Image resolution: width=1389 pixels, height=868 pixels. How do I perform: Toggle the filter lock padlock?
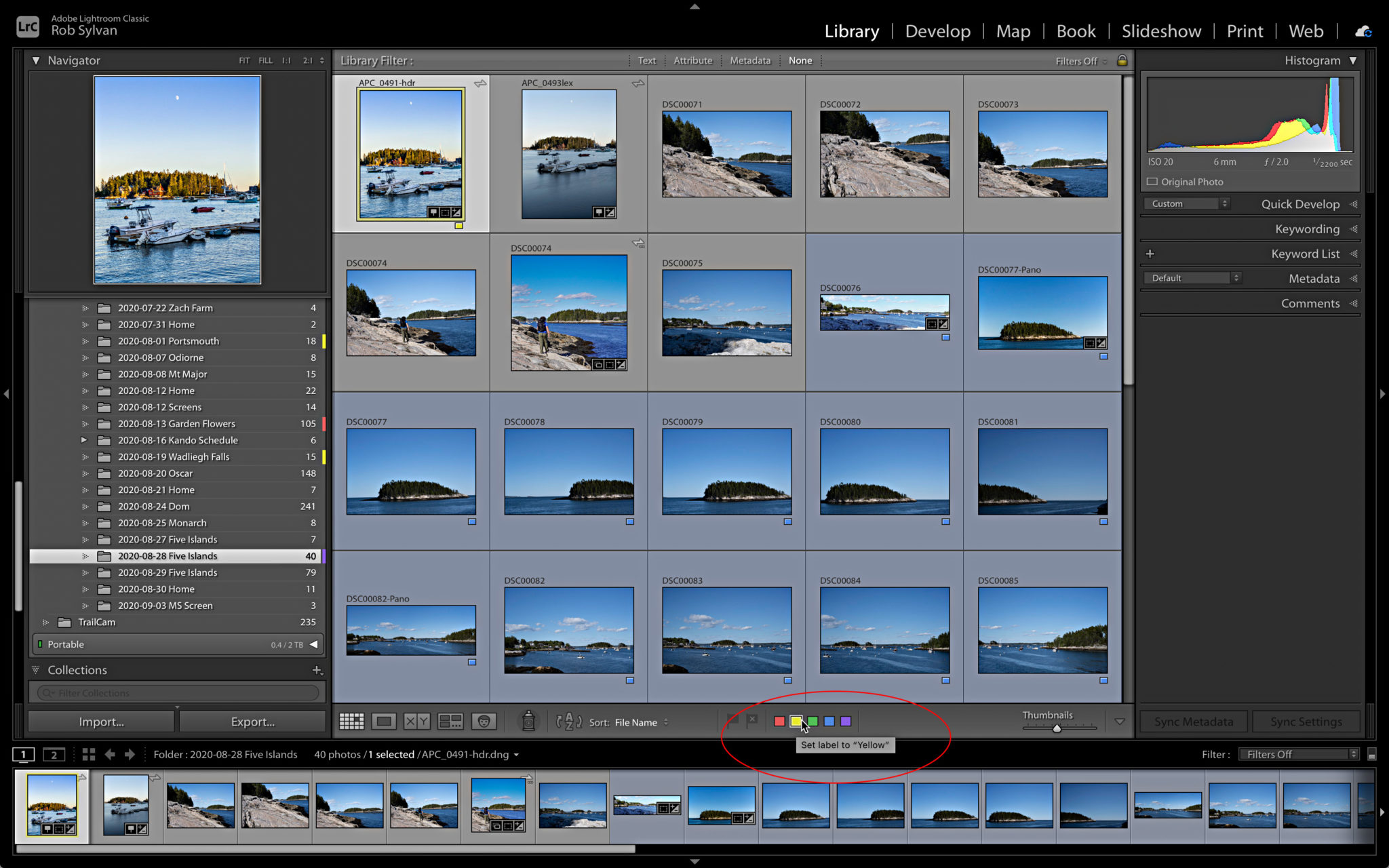click(1122, 60)
